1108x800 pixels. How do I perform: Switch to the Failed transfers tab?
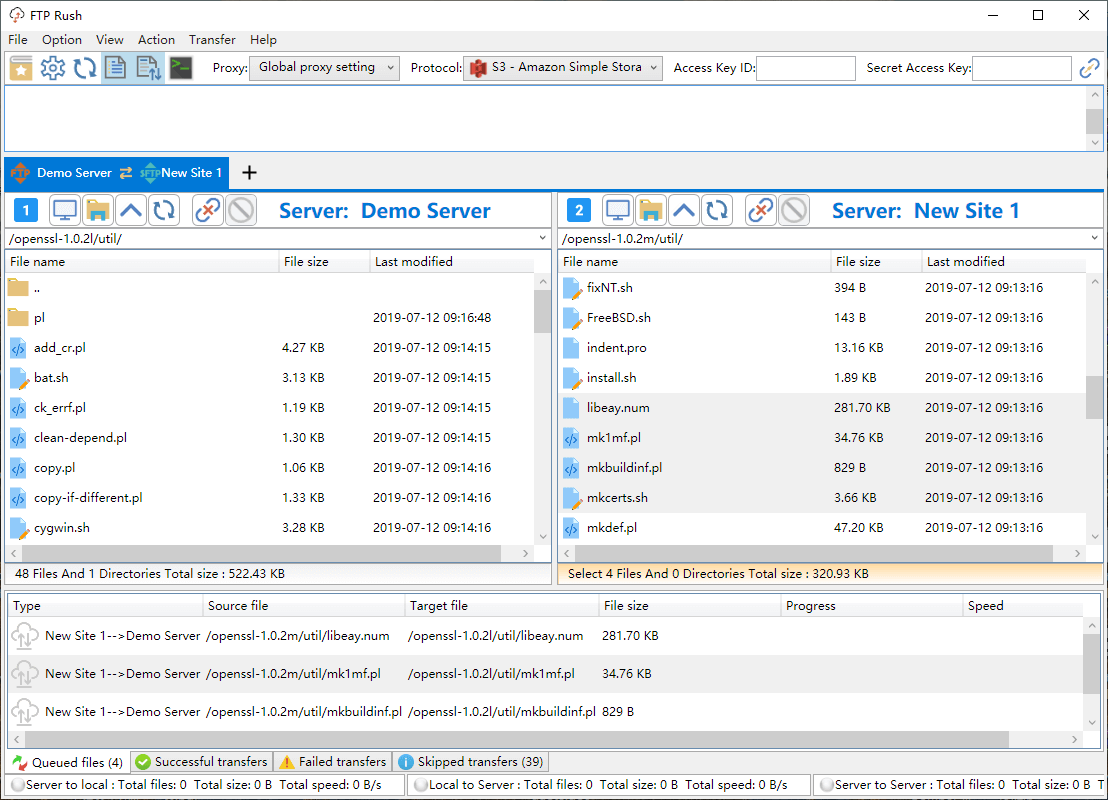[x=332, y=761]
